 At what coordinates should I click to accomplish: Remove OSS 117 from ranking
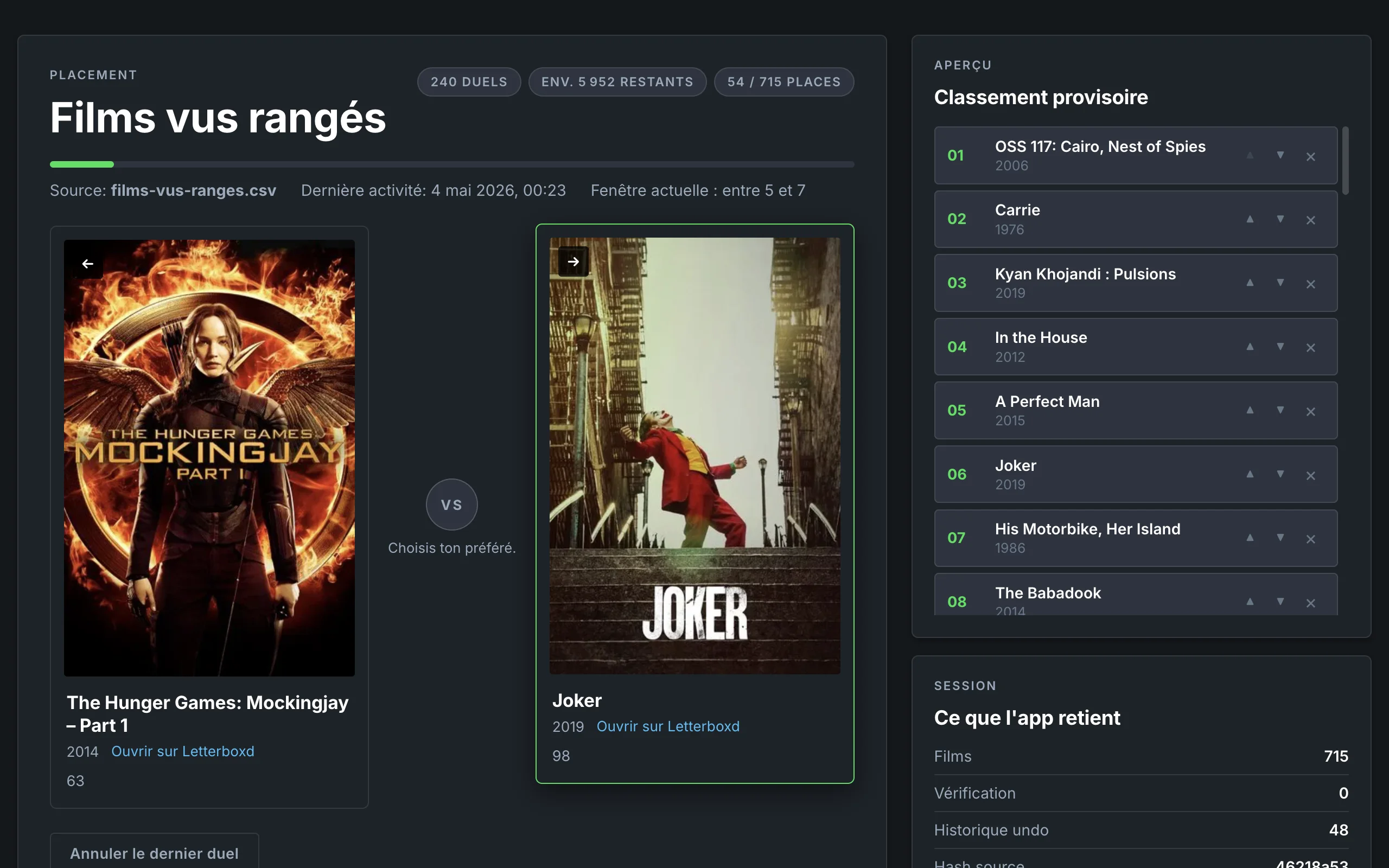pyautogui.click(x=1310, y=156)
